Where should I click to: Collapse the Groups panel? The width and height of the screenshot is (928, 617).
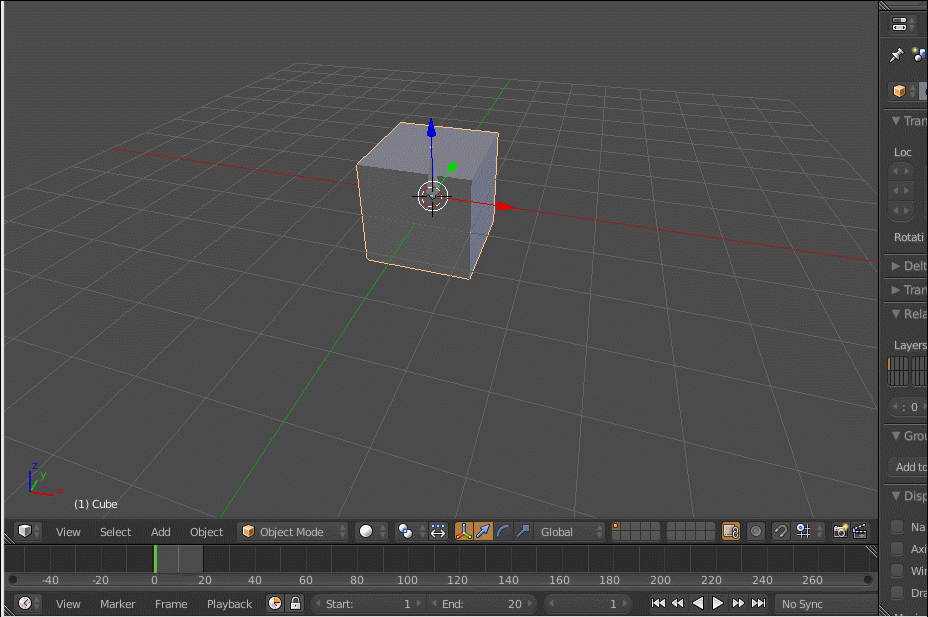(x=896, y=435)
